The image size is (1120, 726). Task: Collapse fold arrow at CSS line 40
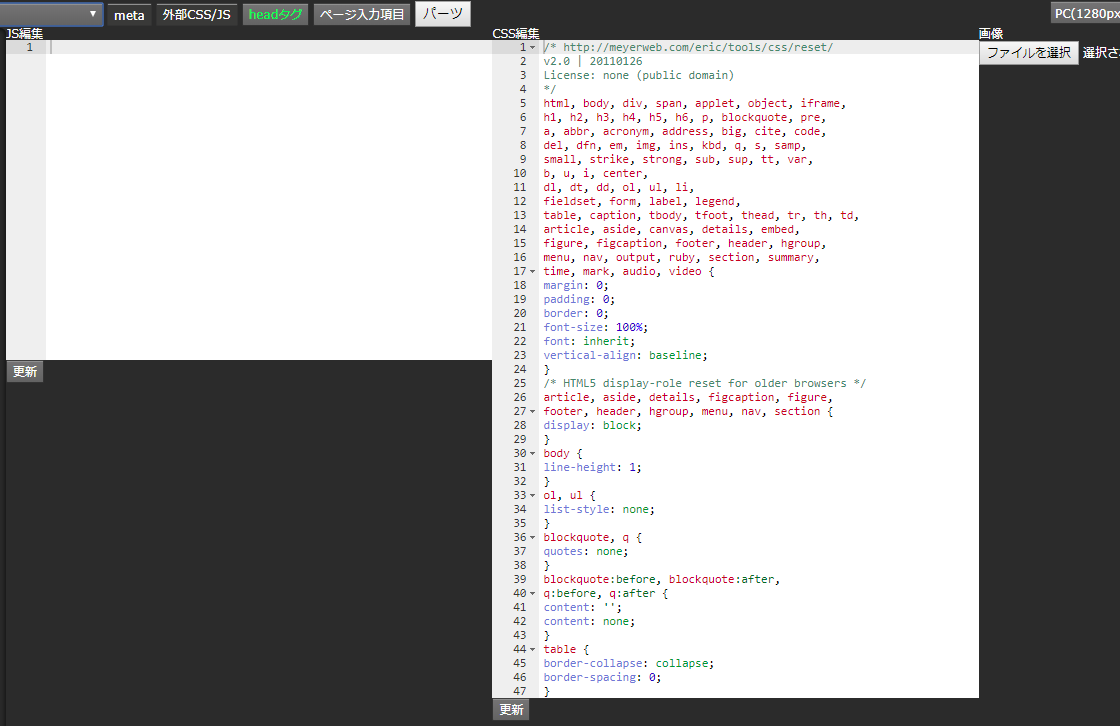point(532,594)
